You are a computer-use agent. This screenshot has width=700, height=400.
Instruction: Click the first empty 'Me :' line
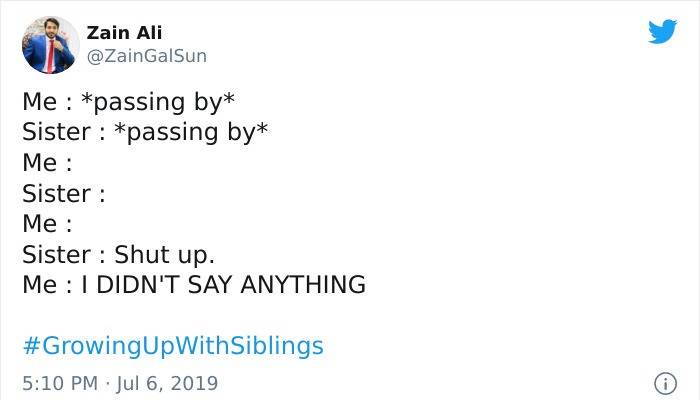pos(47,162)
